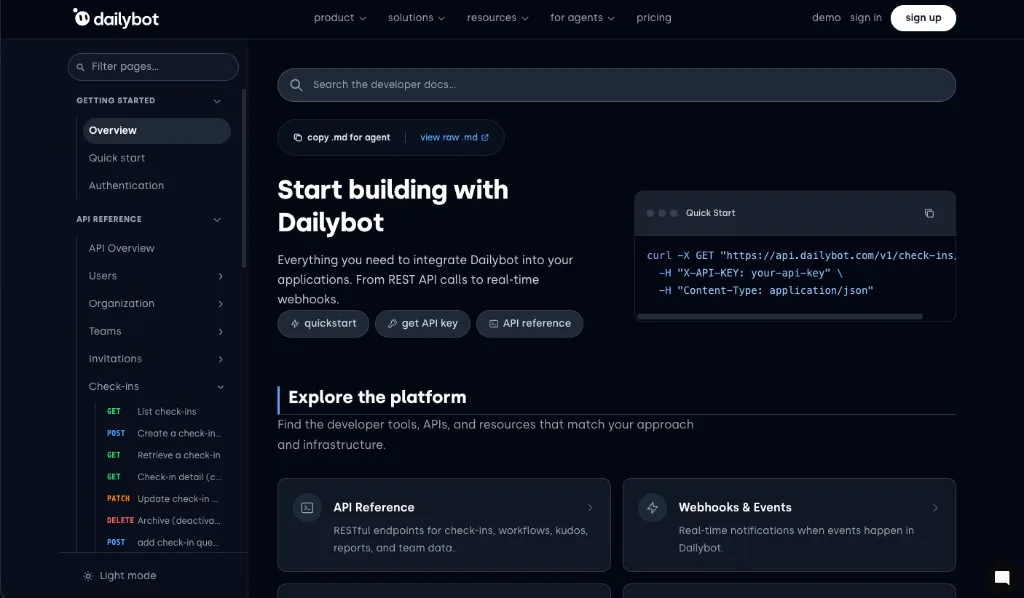Click the external link icon beside view raw .md

[485, 138]
